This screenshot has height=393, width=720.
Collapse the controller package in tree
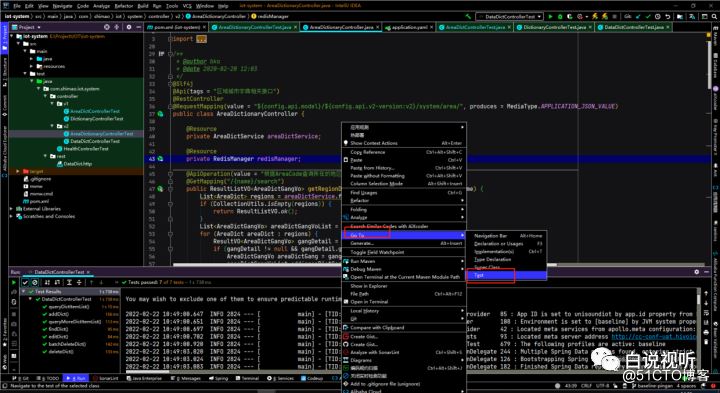(x=45, y=96)
